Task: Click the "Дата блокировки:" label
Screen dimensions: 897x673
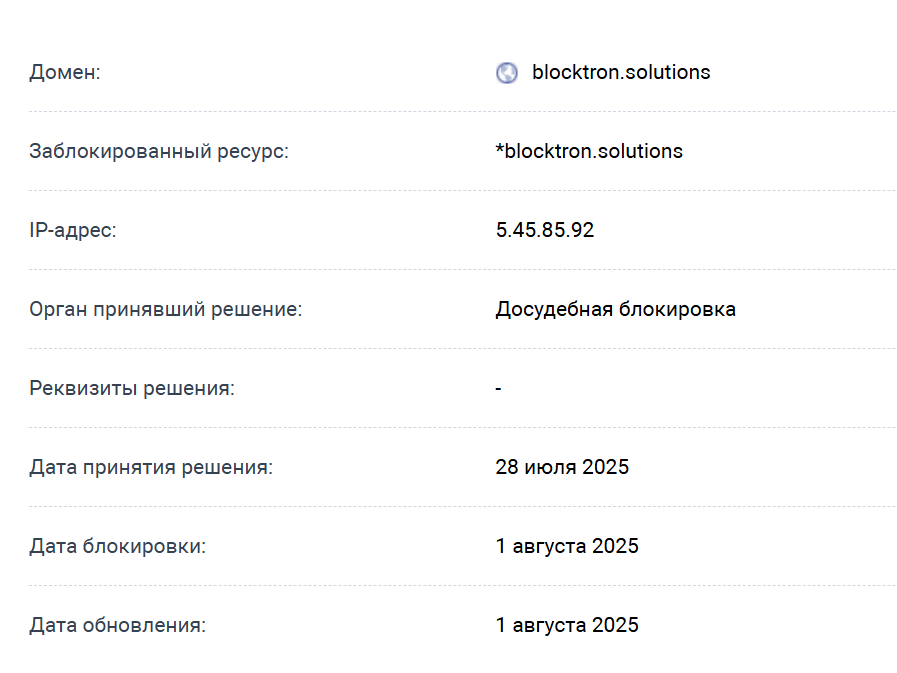Action: pyautogui.click(x=118, y=547)
